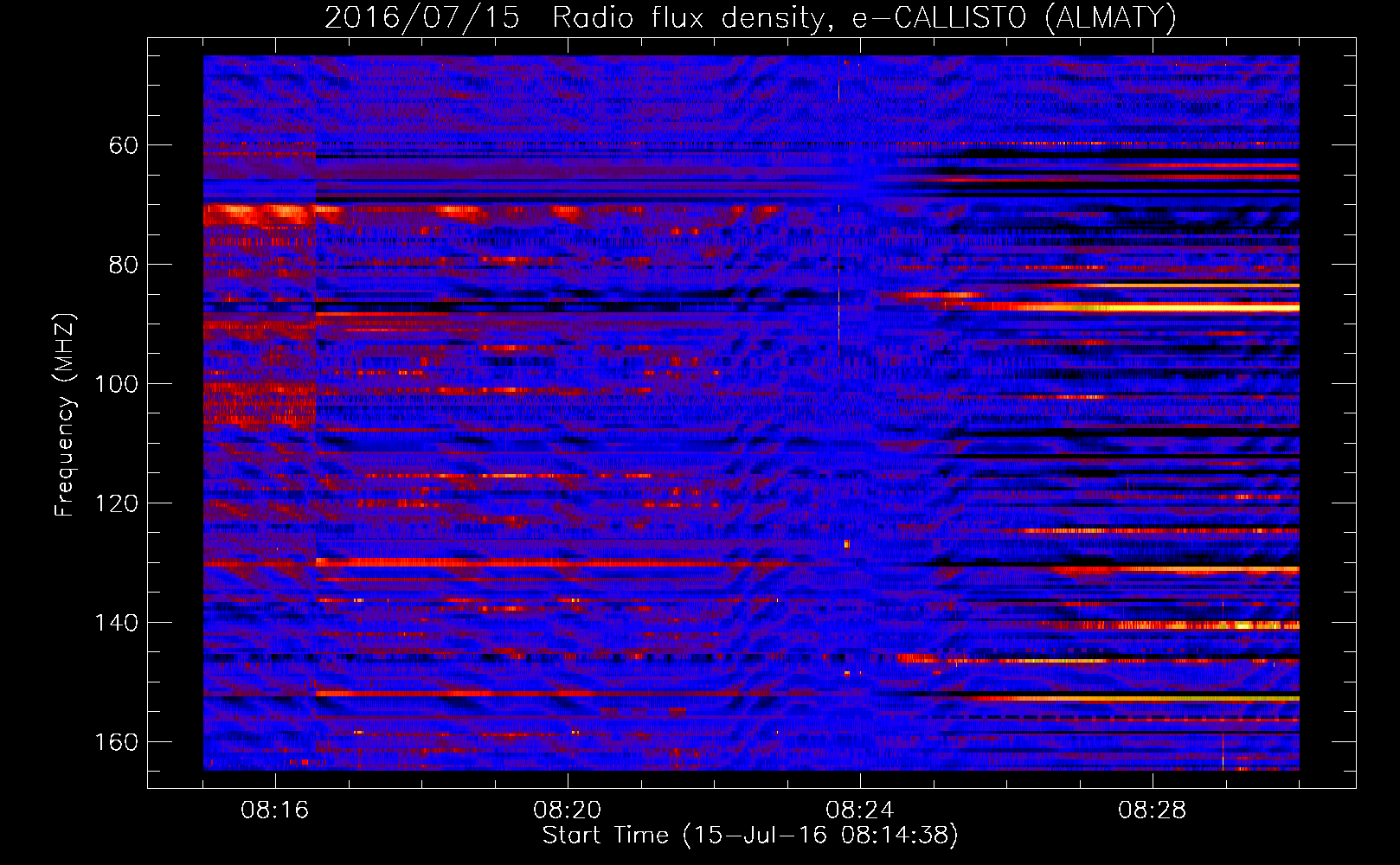Screen dimensions: 1400x865
Task: Click the 60 frequency tick label
Action: (x=124, y=145)
